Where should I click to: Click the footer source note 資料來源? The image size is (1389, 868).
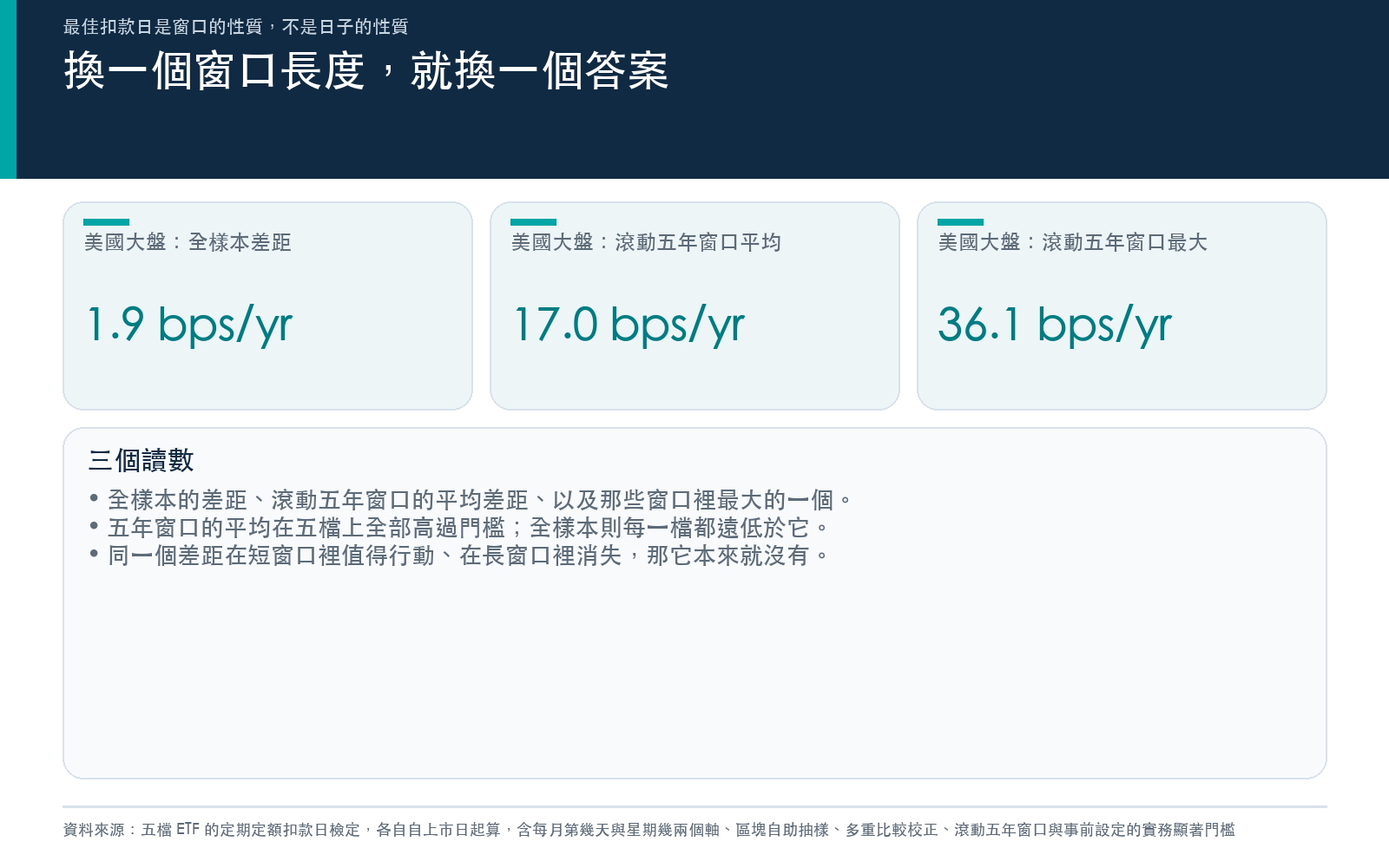648,830
